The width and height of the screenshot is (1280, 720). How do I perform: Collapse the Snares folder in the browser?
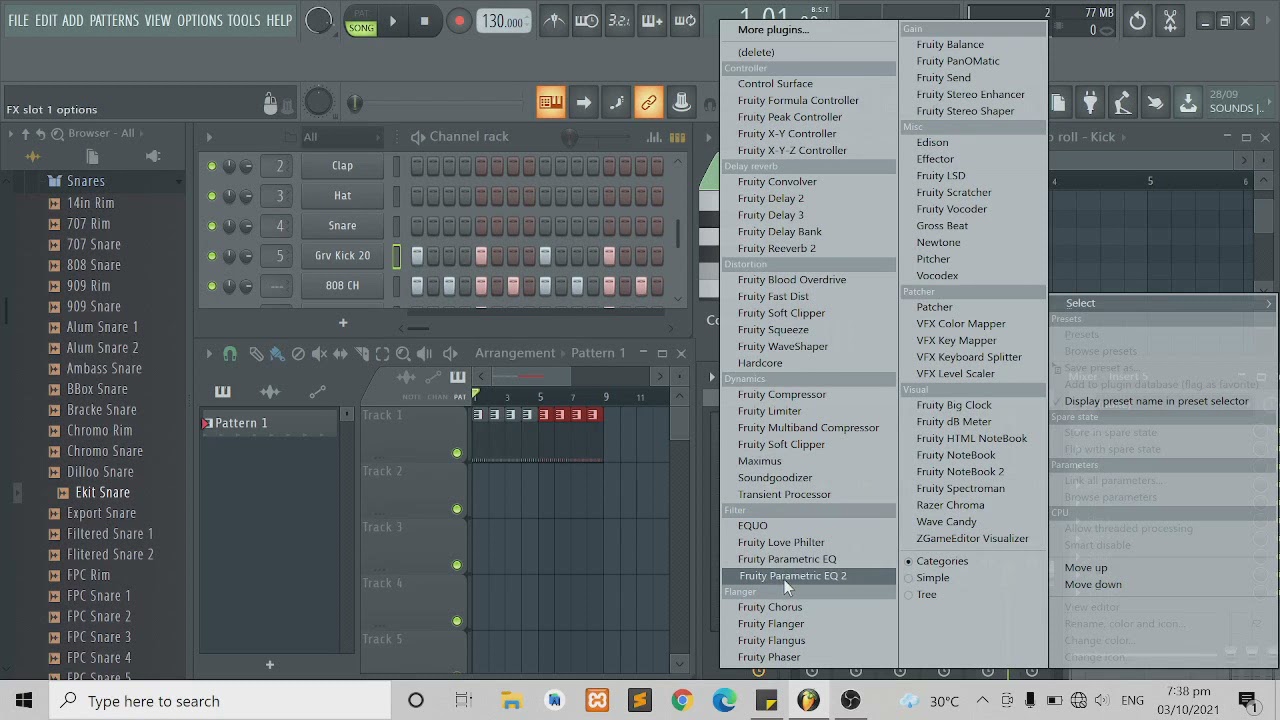[x=85, y=181]
